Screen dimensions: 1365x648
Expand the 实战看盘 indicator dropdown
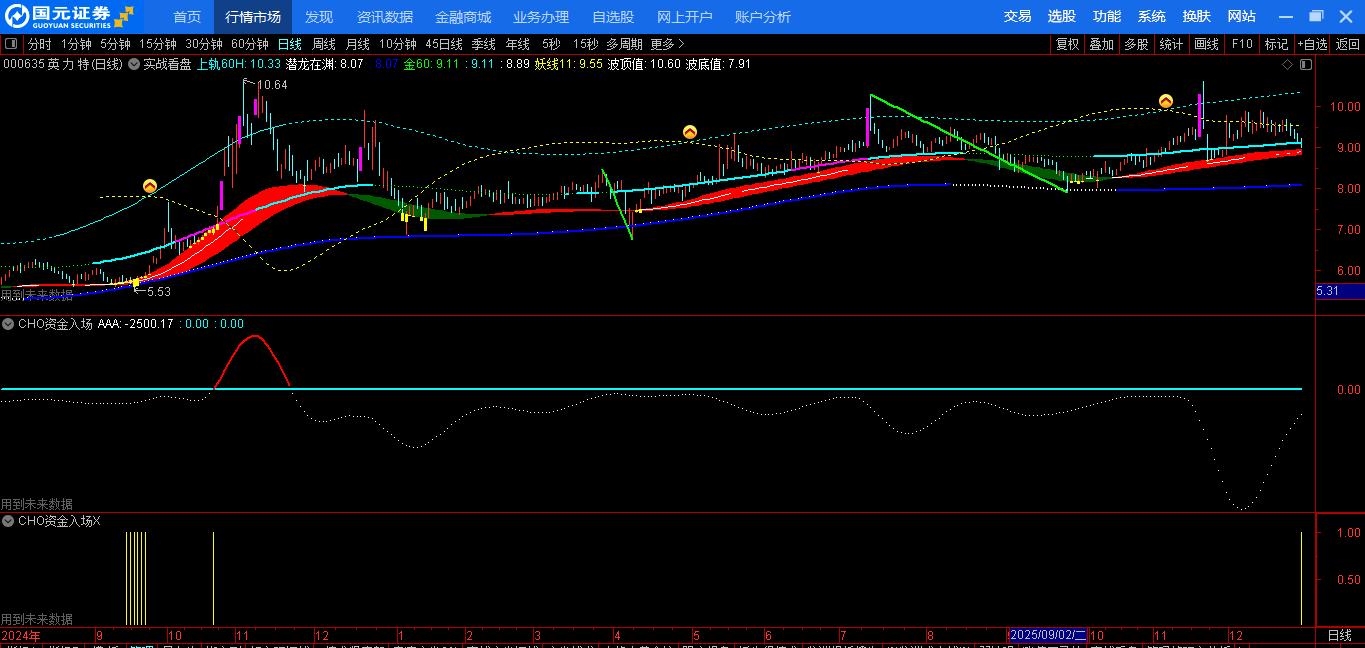pos(133,64)
